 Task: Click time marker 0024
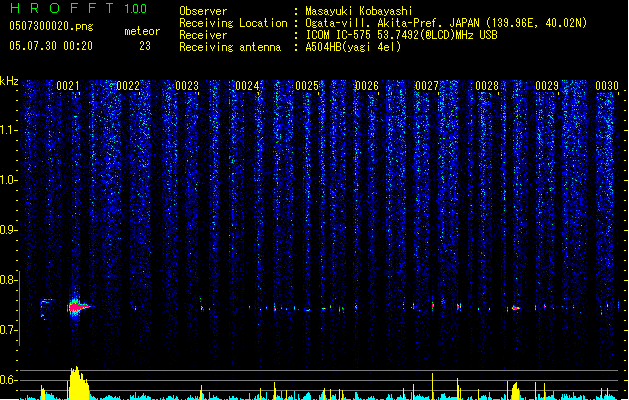point(248,86)
